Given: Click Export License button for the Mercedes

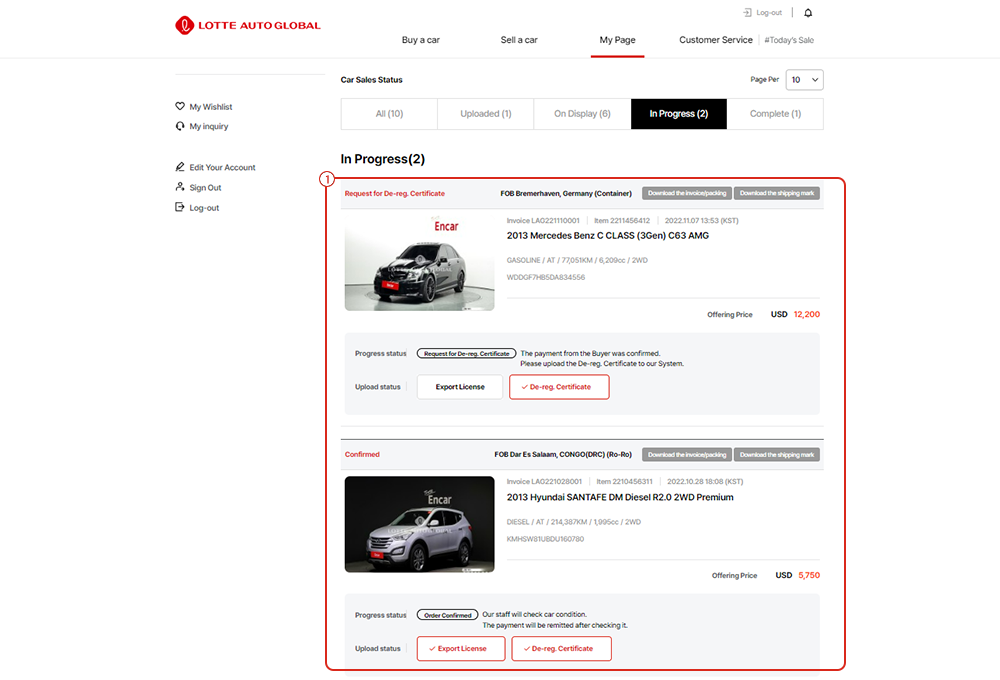Looking at the screenshot, I should pyautogui.click(x=460, y=387).
